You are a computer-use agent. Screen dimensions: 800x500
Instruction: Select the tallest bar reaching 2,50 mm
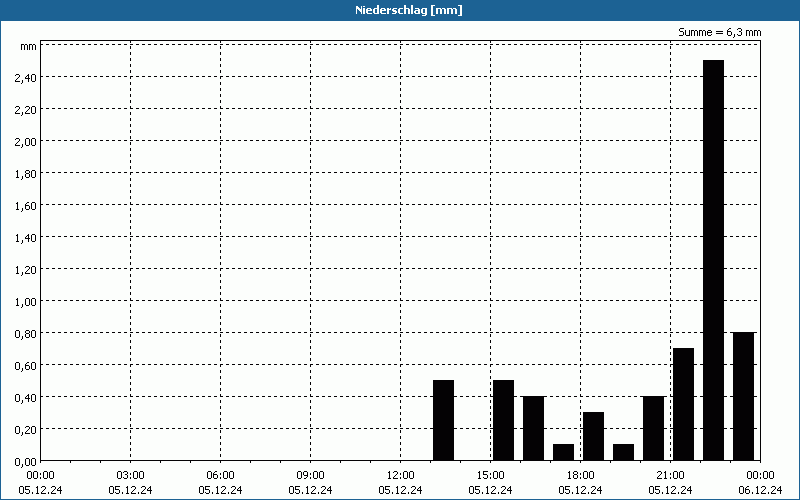coord(713,260)
